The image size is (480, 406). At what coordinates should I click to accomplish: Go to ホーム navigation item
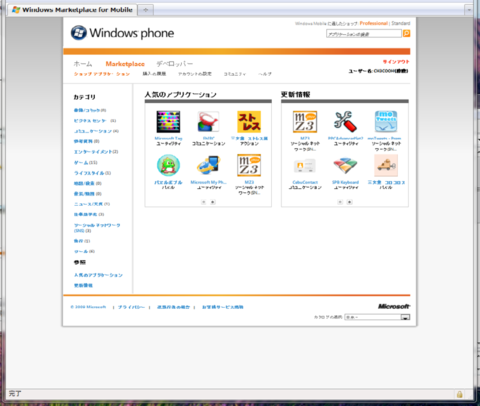(x=83, y=64)
